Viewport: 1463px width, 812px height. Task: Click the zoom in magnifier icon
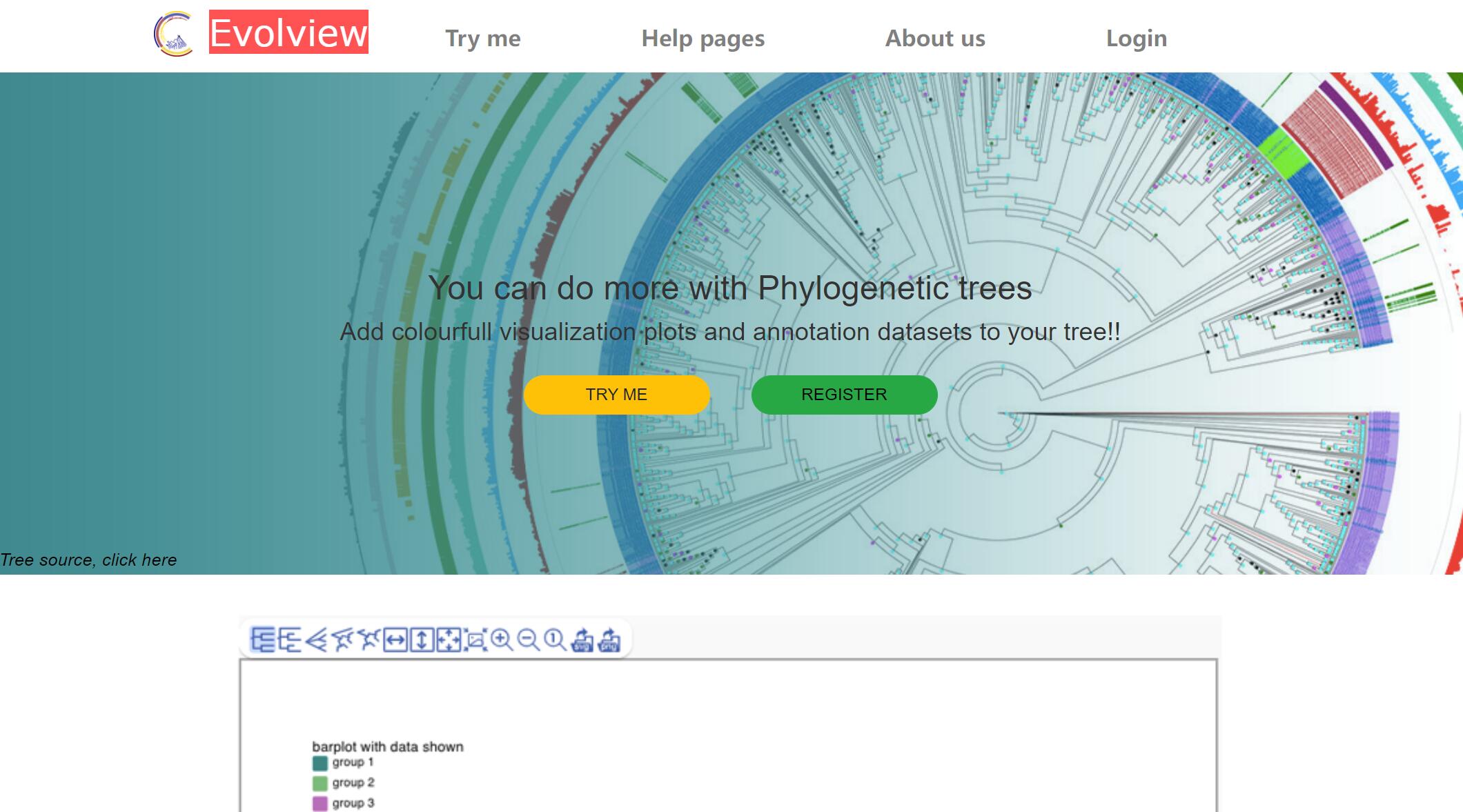click(502, 640)
